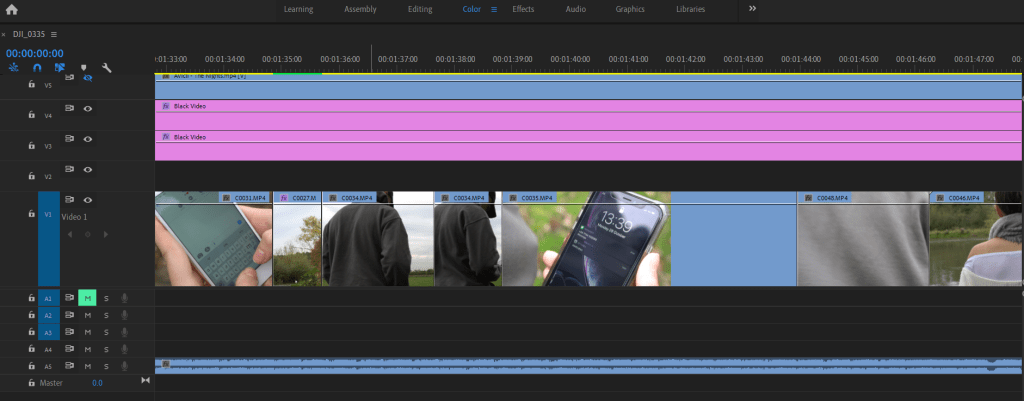Hide V1 track output
The width and height of the screenshot is (1024, 401).
[88, 200]
